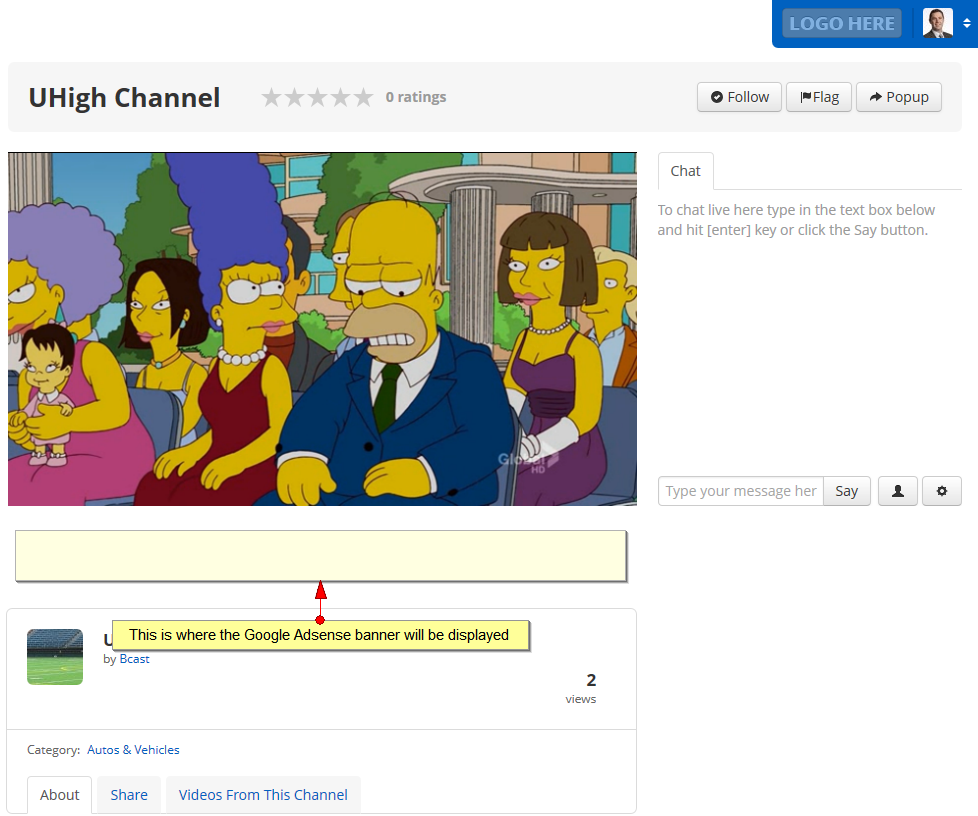Open the chat users list icon
Image resolution: width=978 pixels, height=816 pixels.
pos(898,491)
